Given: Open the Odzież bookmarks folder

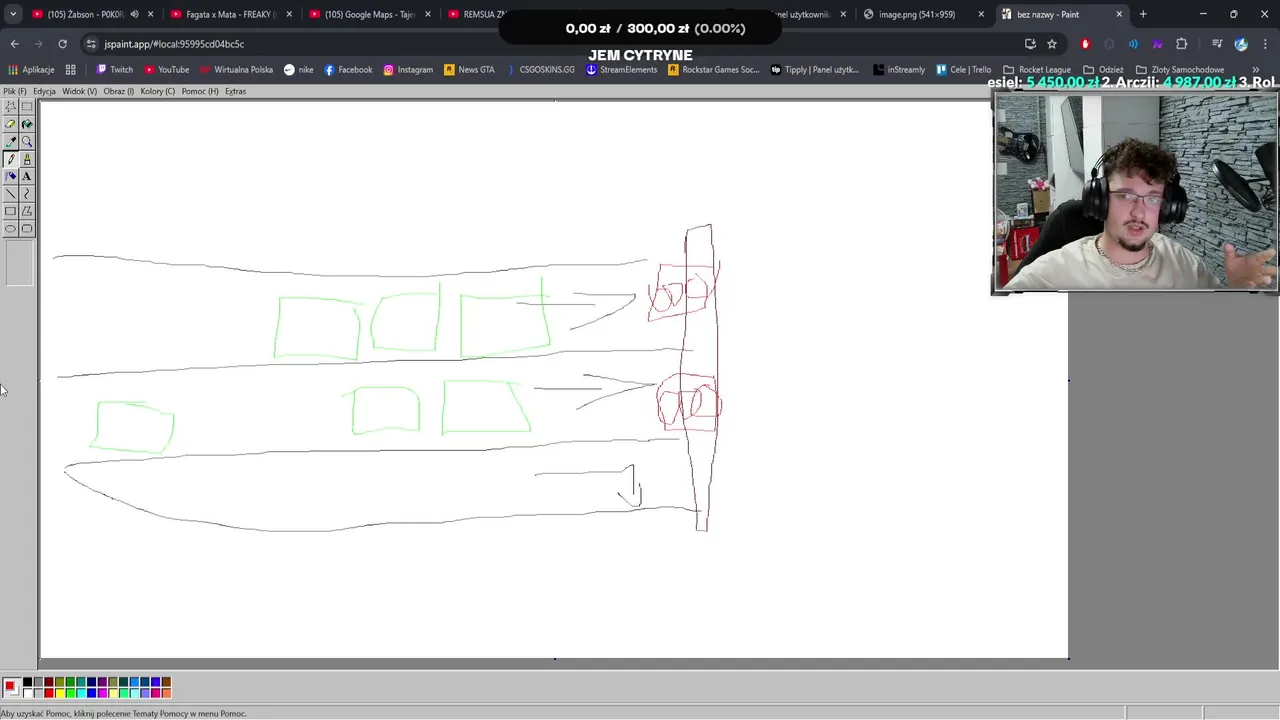Looking at the screenshot, I should (1103, 70).
